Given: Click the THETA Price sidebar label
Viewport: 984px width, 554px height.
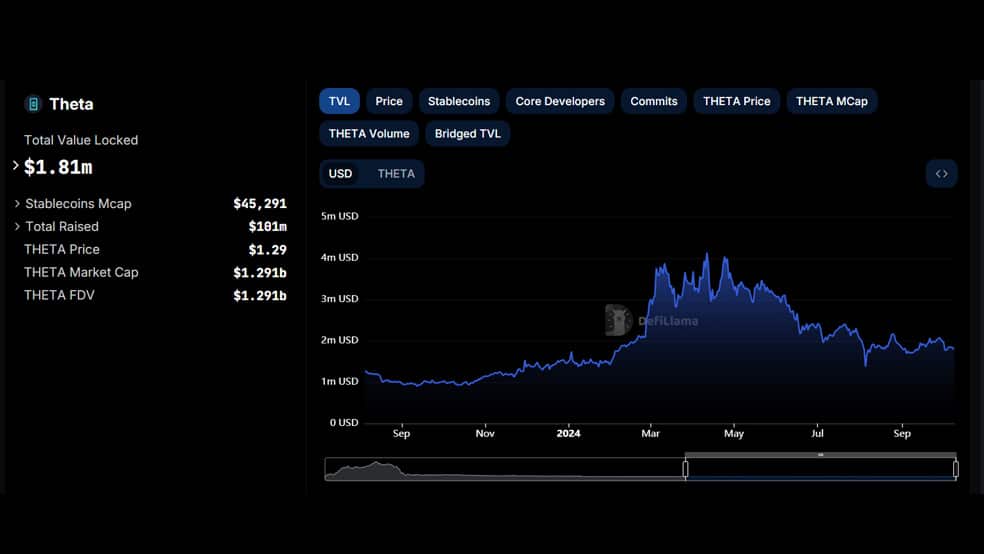Looking at the screenshot, I should click(62, 249).
